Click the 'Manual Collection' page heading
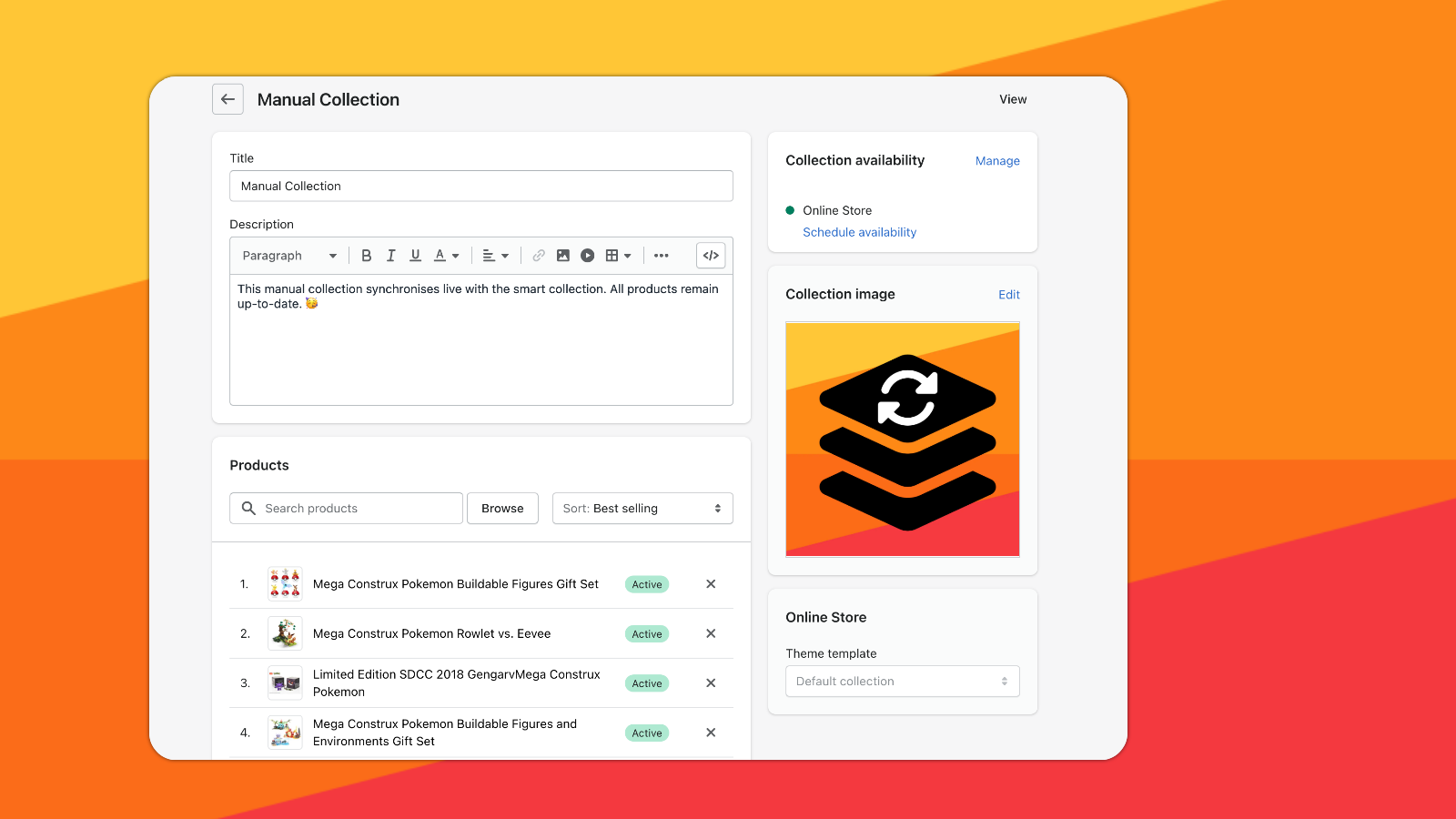The image size is (1456, 819). (x=329, y=99)
